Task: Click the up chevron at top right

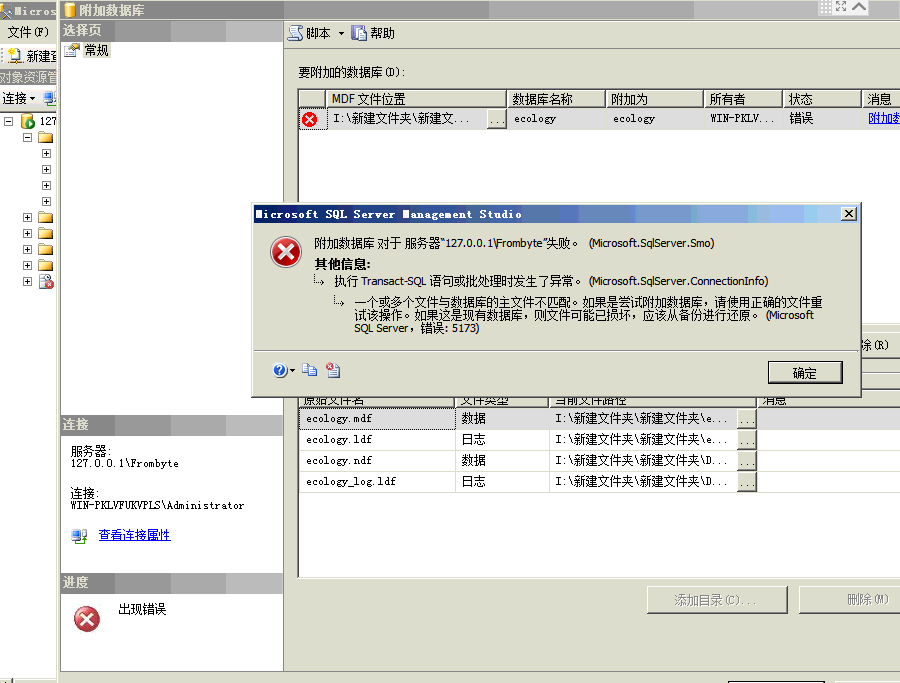Action: (859, 7)
